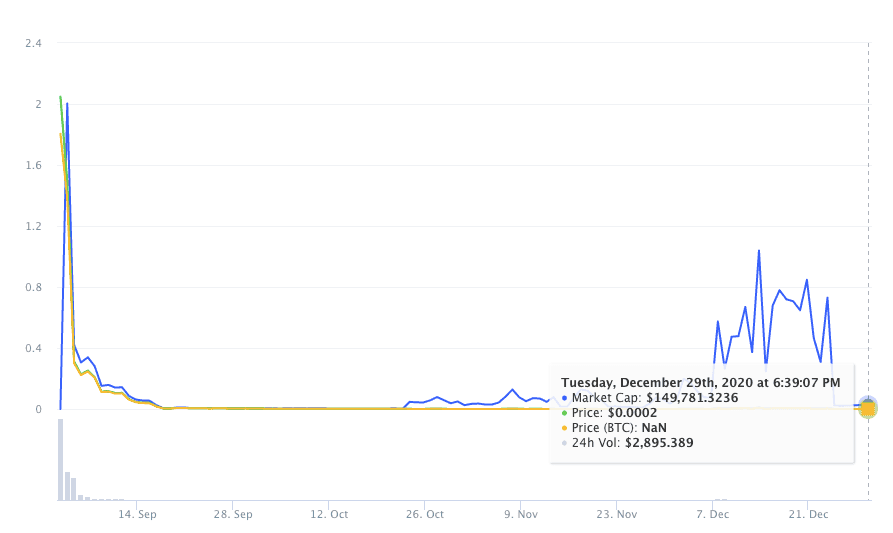
Task: Select the 7. Dec x-axis date label
Action: (x=714, y=514)
